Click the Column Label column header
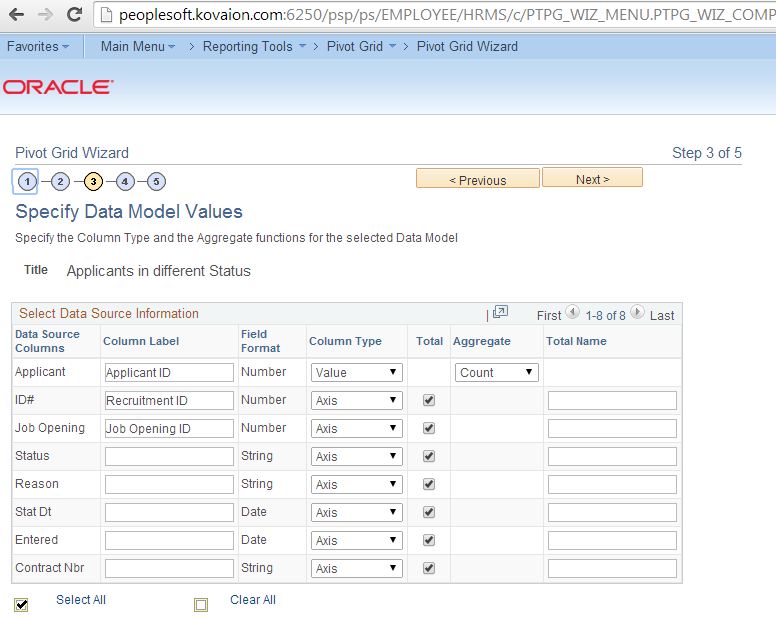The width and height of the screenshot is (776, 618). 141,341
